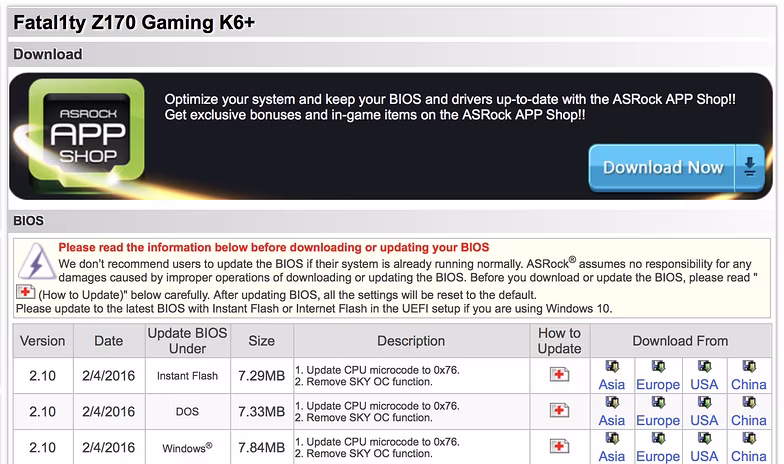
Task: Click the China download icon in Instant Flash row
Action: (x=749, y=366)
